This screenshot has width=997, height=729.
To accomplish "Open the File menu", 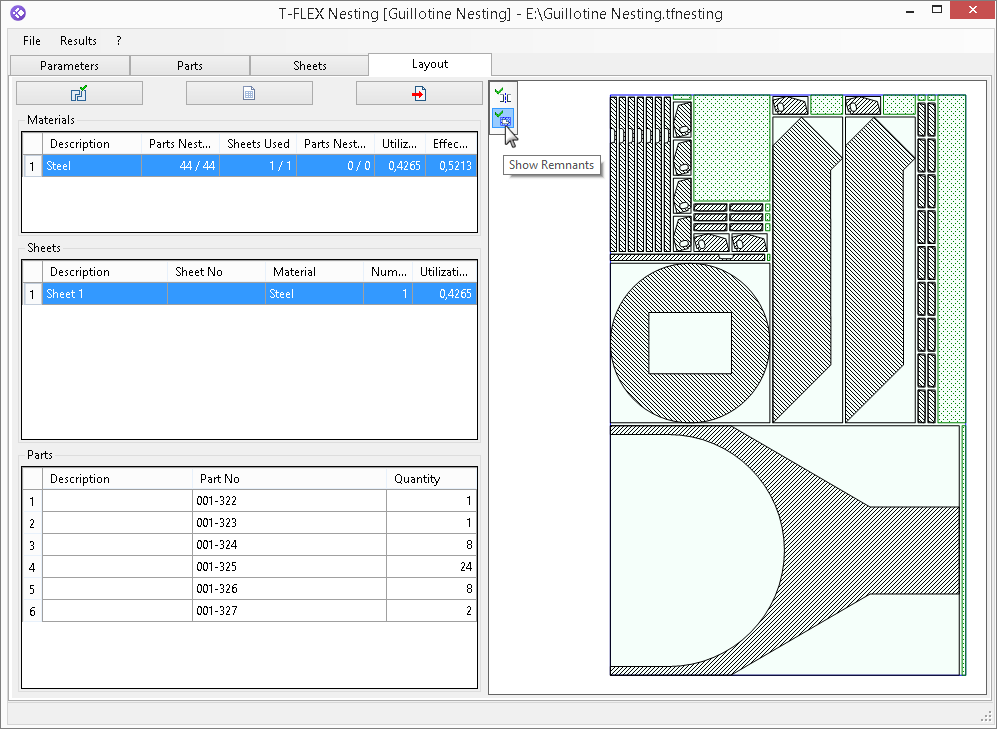I will [32, 41].
